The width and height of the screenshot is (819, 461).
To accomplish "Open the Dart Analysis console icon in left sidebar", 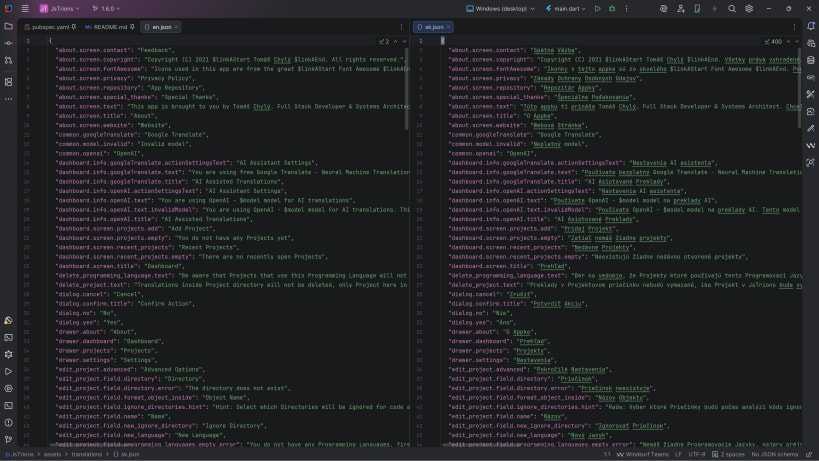I will pos(8,338).
